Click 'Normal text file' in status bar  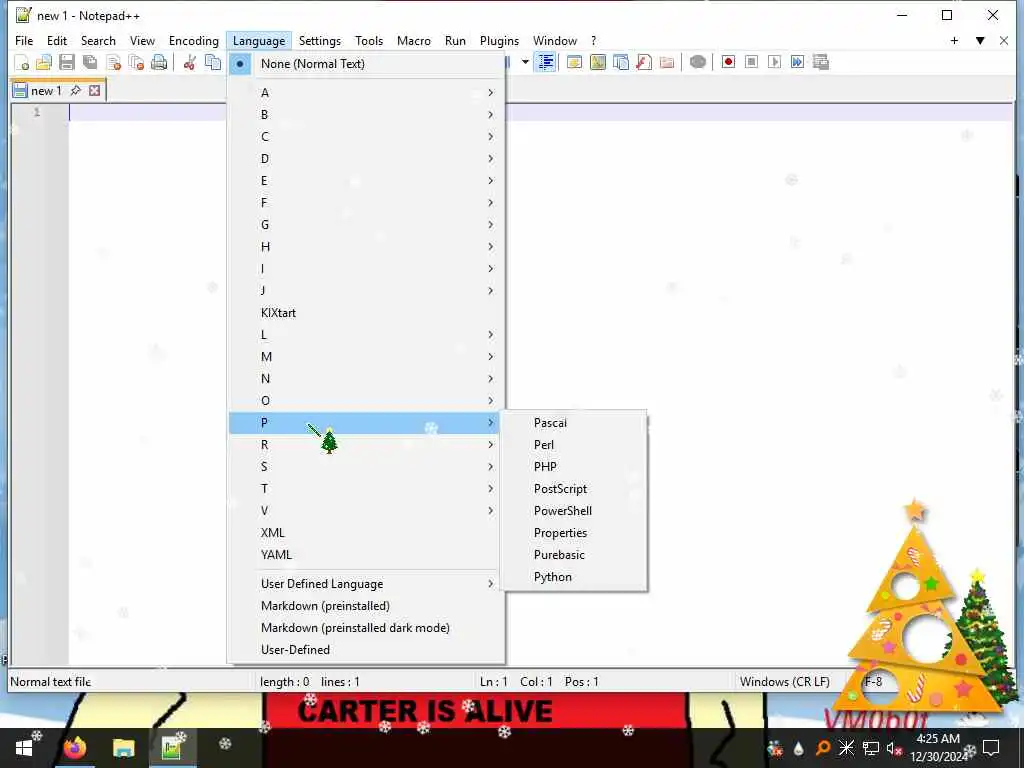tap(50, 682)
